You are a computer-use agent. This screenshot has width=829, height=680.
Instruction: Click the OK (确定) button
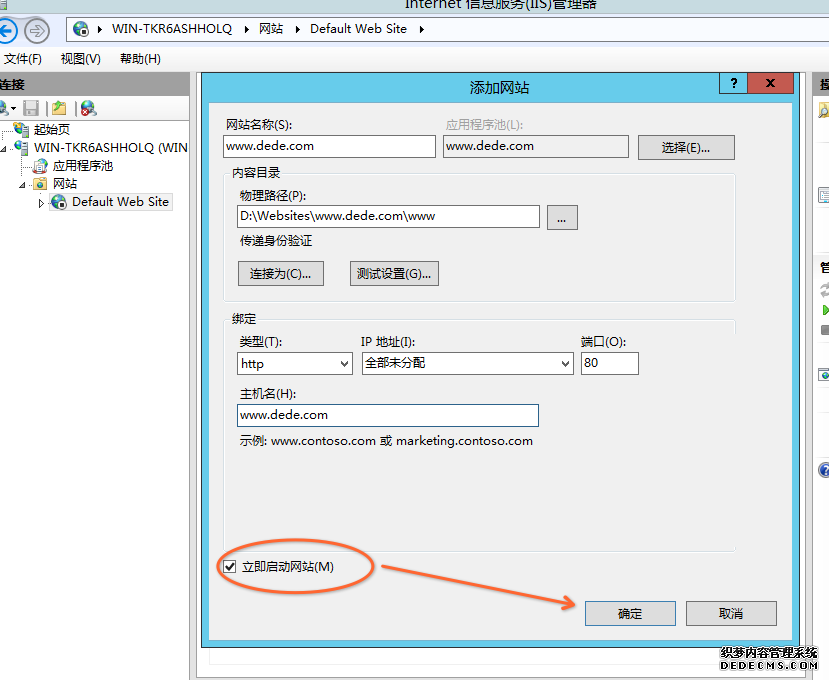(x=630, y=614)
